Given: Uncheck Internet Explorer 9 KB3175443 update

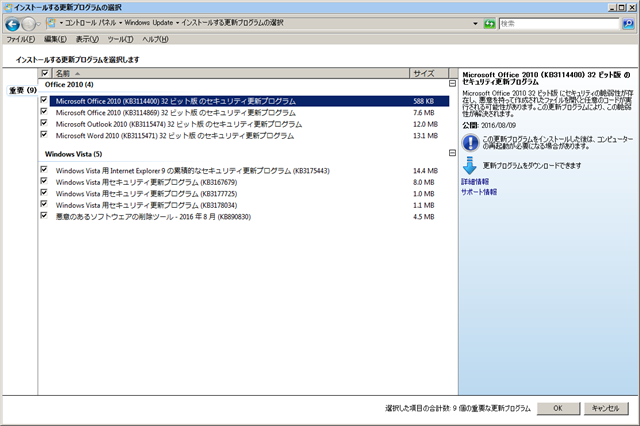Looking at the screenshot, I should coord(44,169).
